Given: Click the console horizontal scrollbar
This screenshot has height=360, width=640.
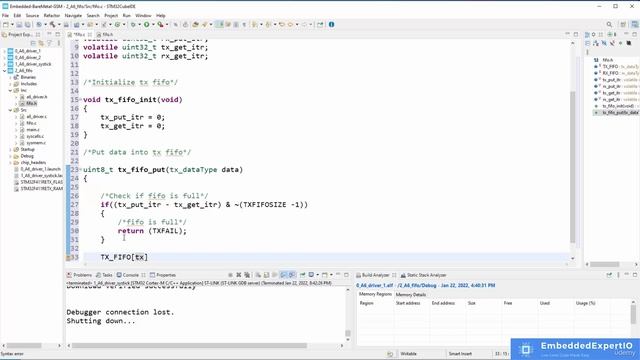Looking at the screenshot, I should [189, 346].
